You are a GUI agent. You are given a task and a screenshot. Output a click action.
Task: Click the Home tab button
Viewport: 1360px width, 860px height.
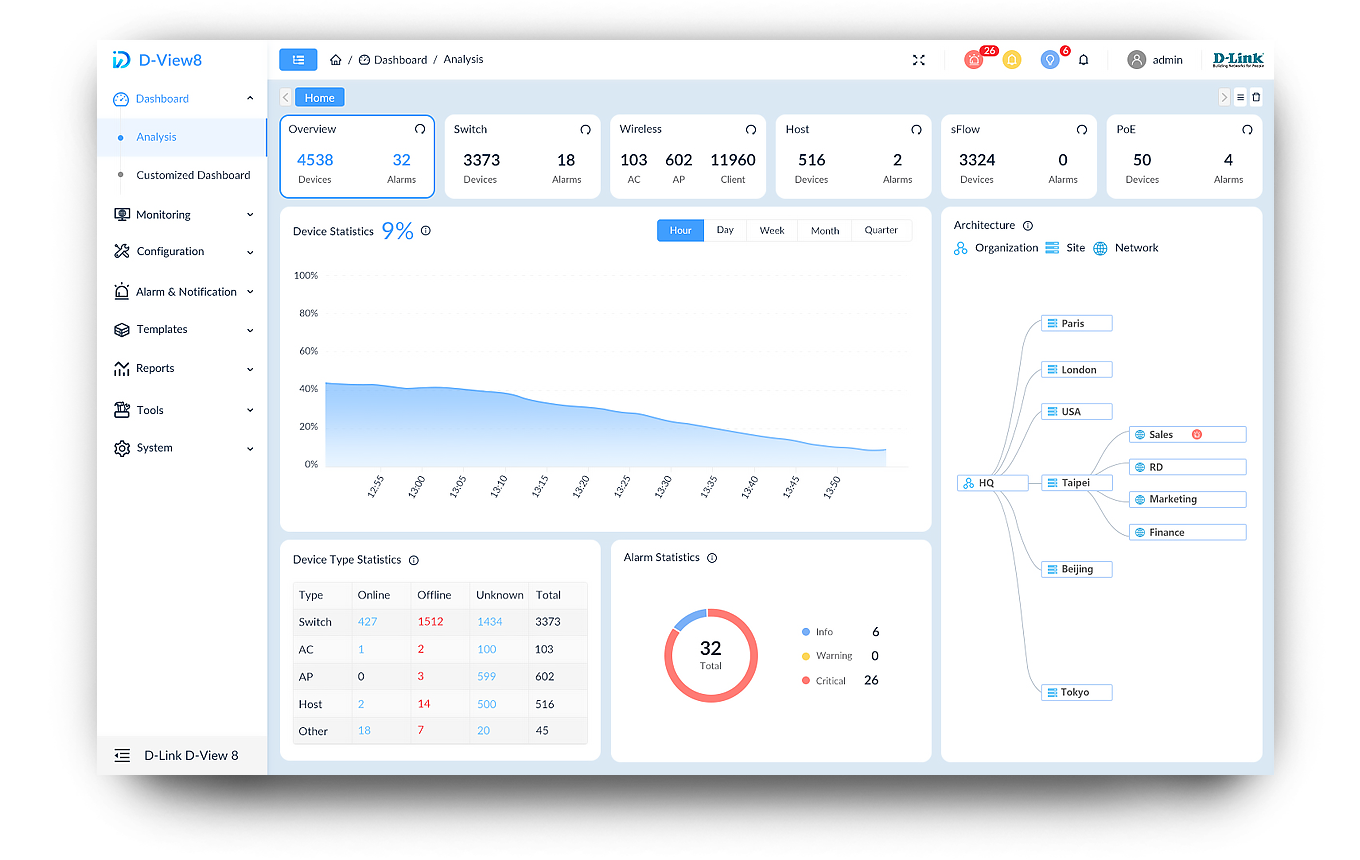tap(320, 97)
